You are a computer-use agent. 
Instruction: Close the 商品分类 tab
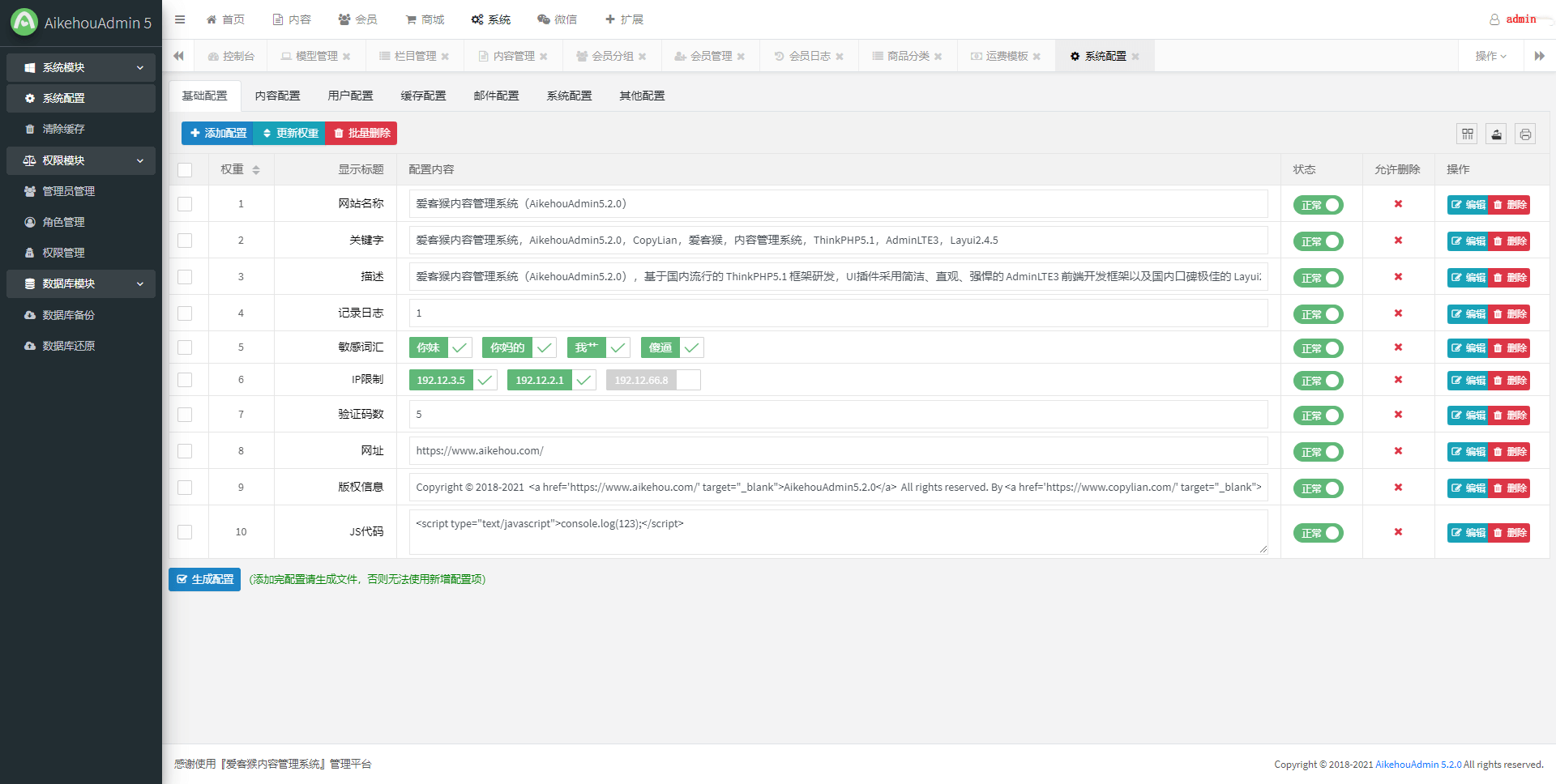coord(938,57)
